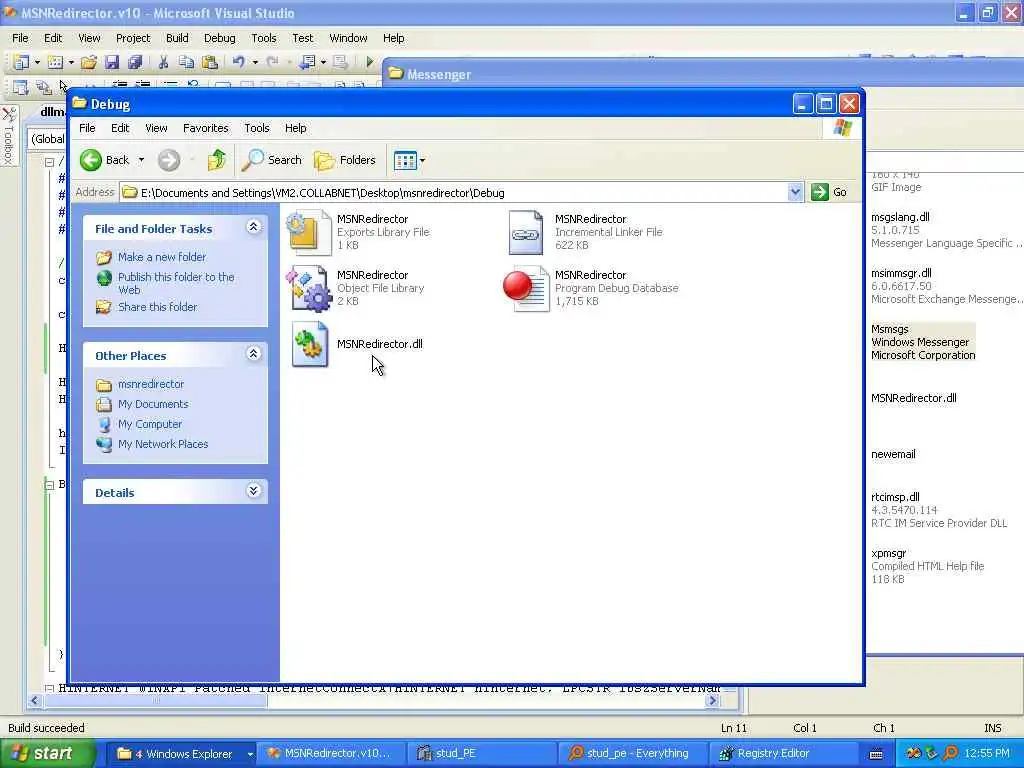Switch to Registry Editor taskbar button
1024x768 pixels.
pyautogui.click(x=786, y=754)
